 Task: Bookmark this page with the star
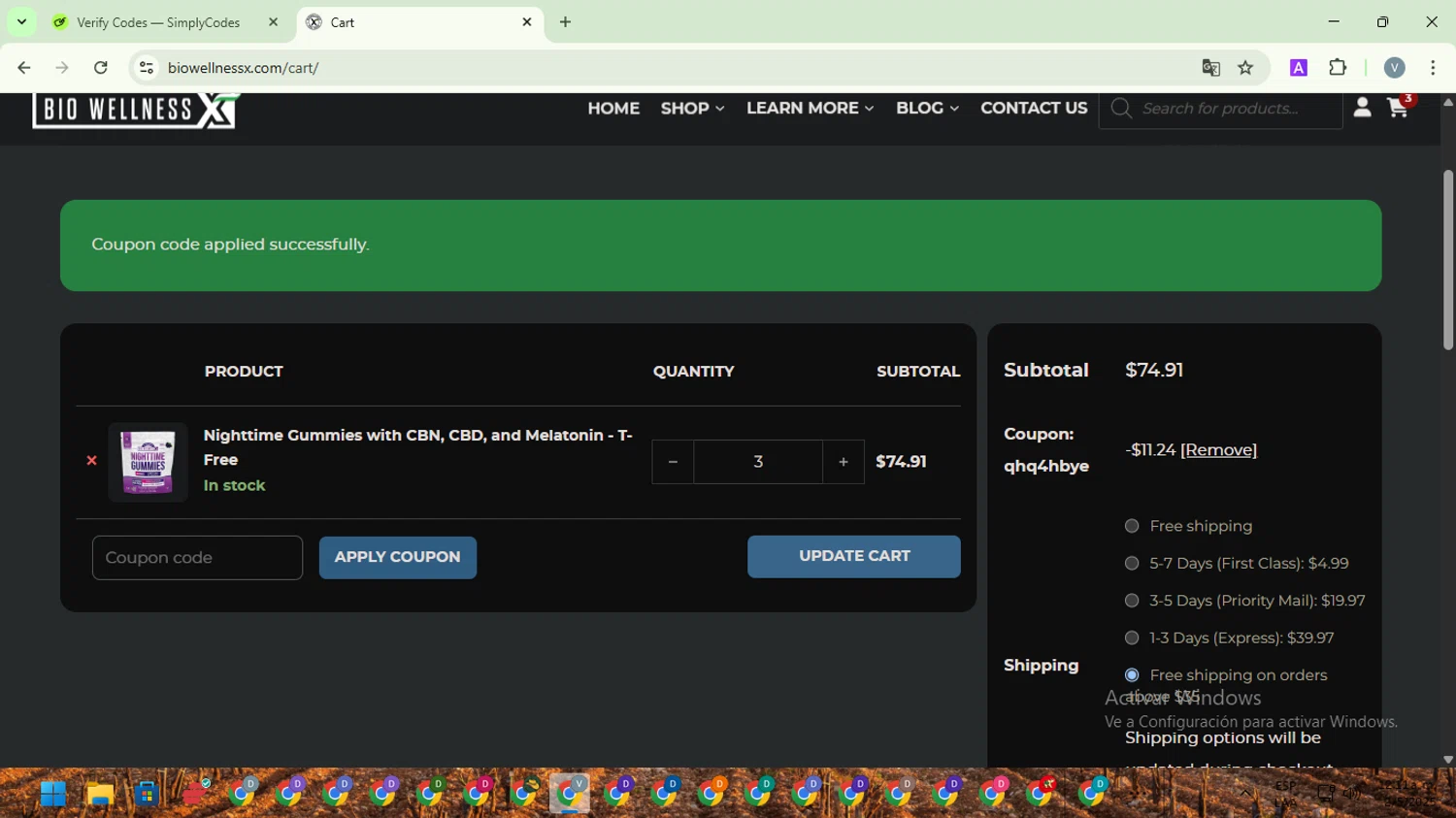coord(1245,68)
